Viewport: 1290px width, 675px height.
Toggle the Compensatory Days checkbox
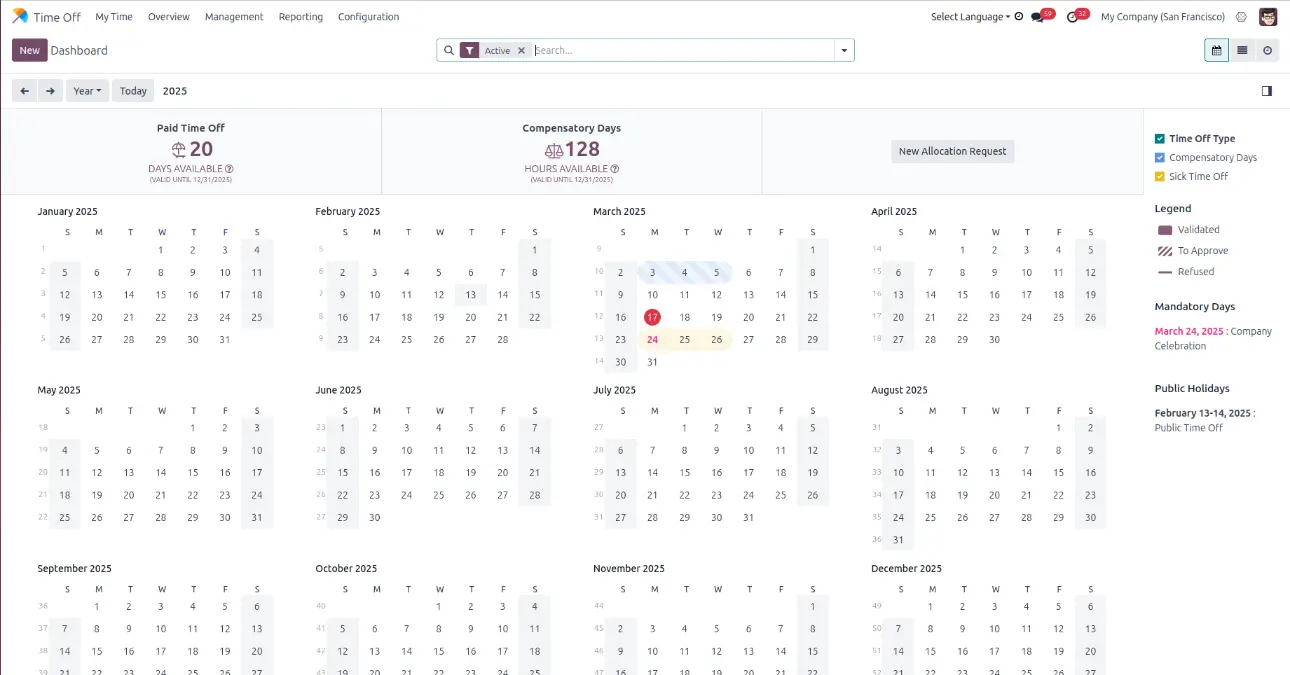click(1160, 158)
